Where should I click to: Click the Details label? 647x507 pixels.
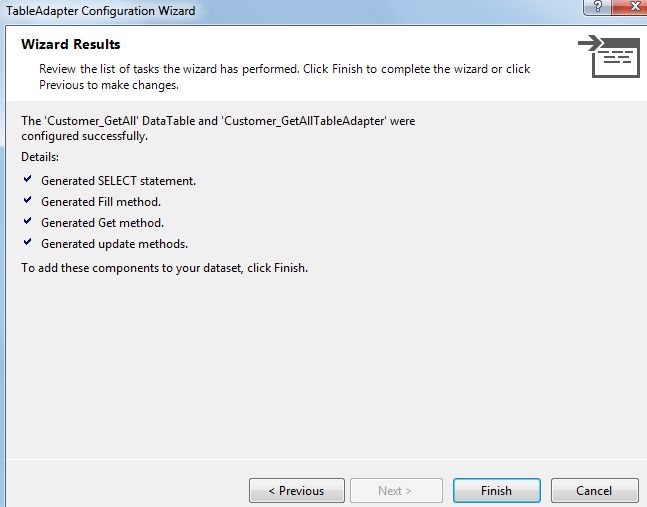pos(40,158)
